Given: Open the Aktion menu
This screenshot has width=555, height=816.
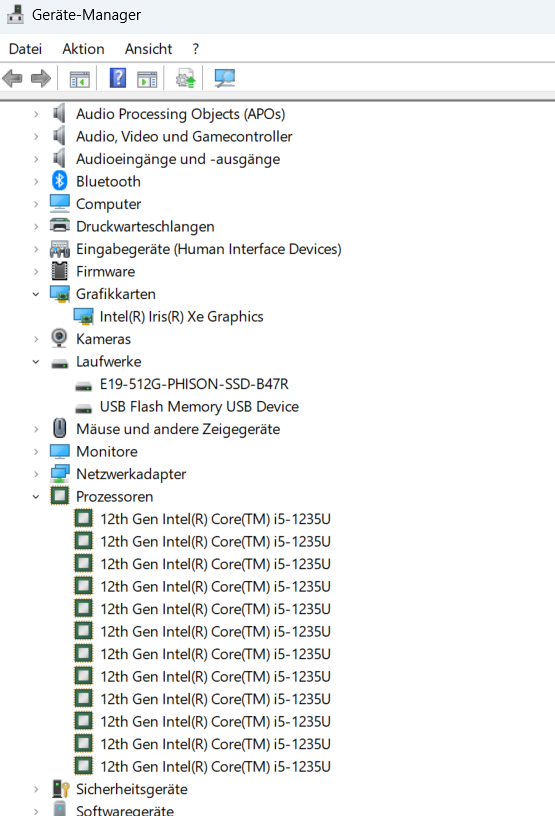Looking at the screenshot, I should click(83, 49).
